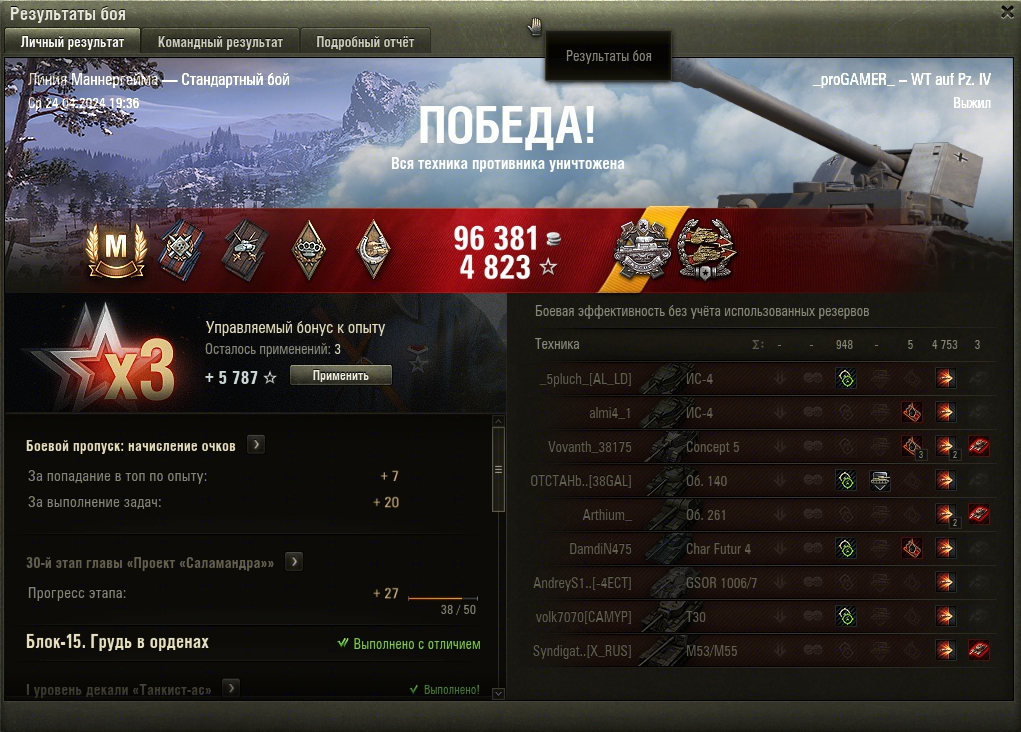Click the x3 star experience bonus icon

[x=104, y=358]
